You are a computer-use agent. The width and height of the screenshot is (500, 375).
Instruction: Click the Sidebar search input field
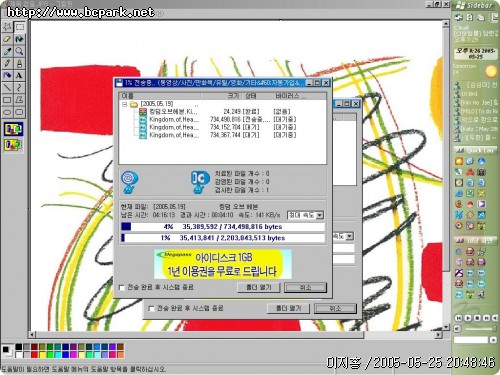coord(471,340)
